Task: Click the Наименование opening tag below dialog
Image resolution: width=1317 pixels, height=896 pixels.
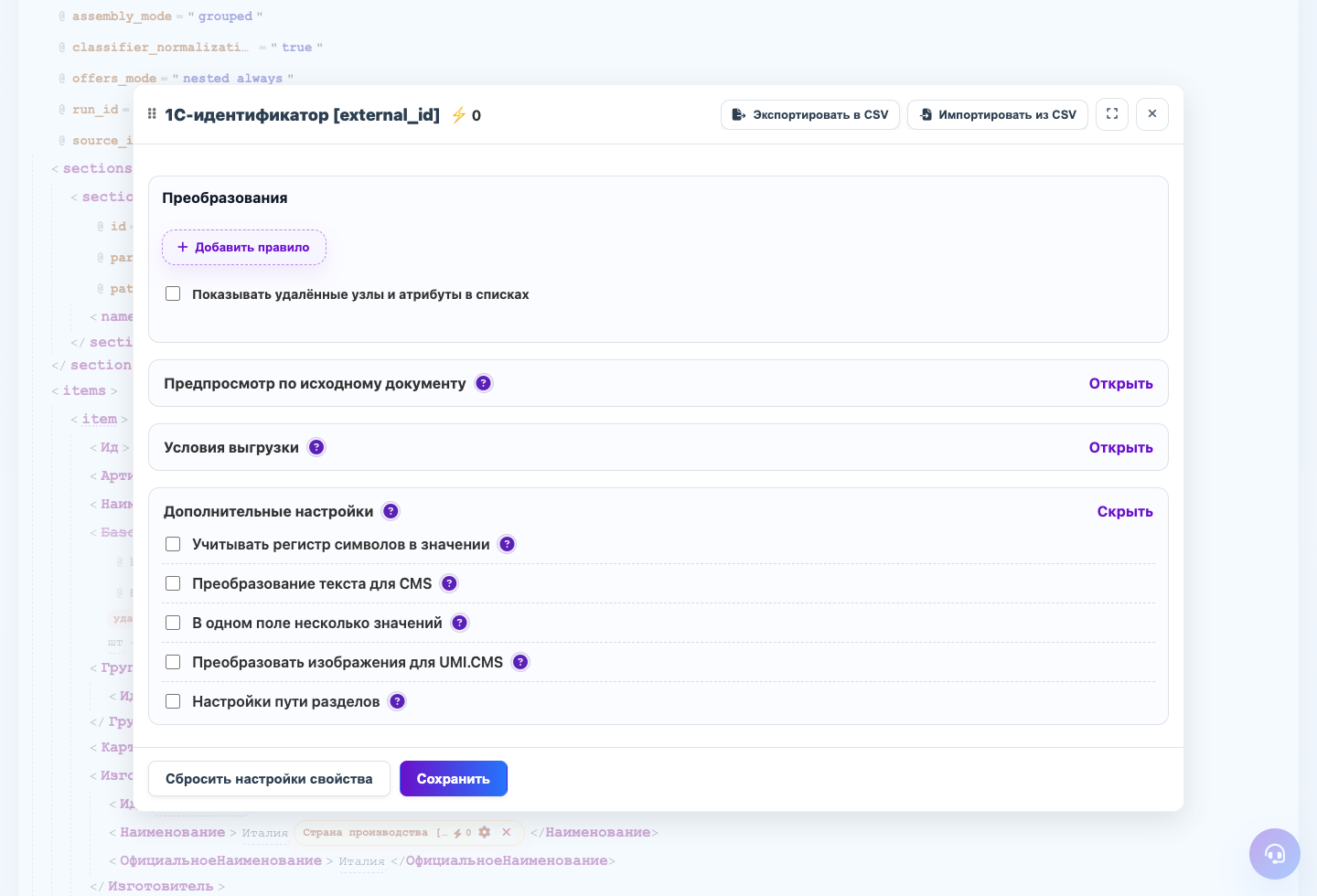Action: point(173,832)
